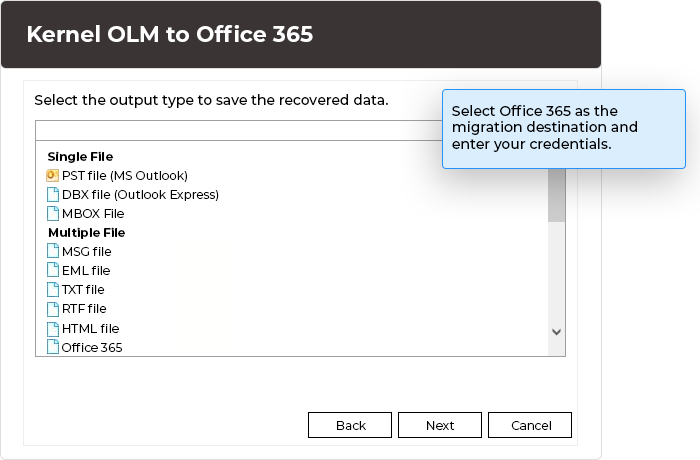Click the TXT file document icon
Screen dimensions: 700x460
(x=53, y=289)
